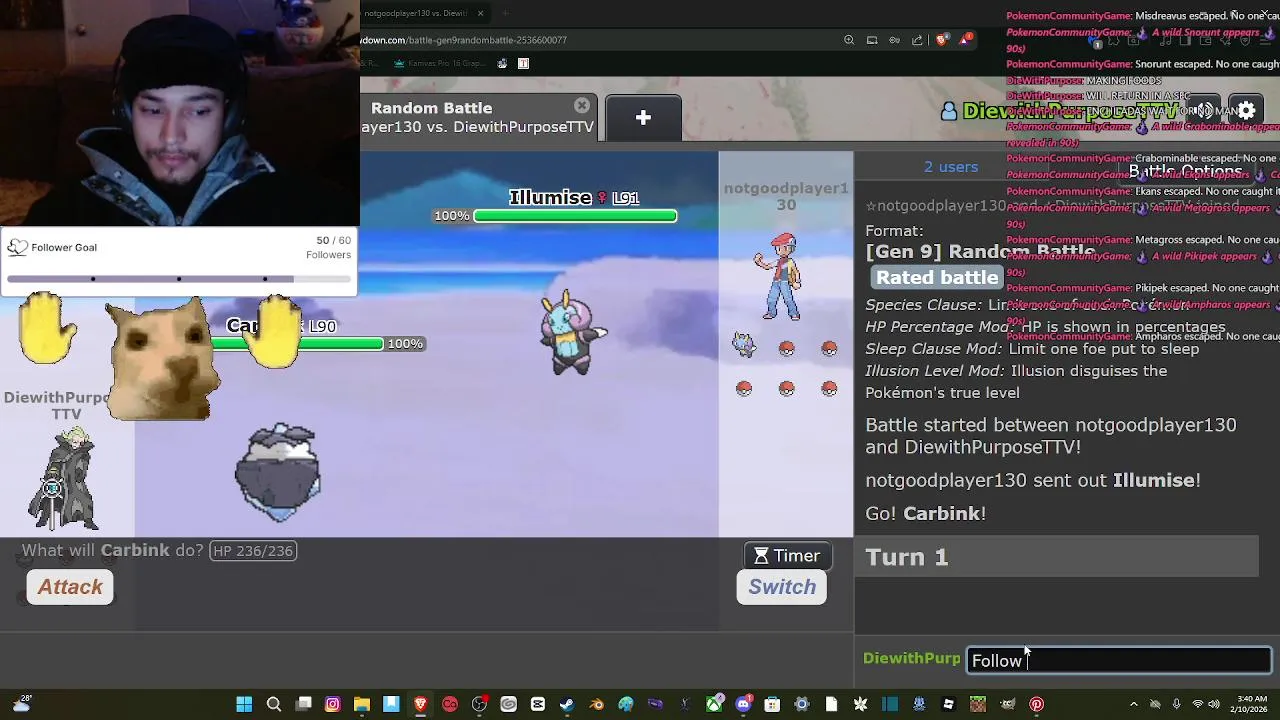Open the T icon bookmark
This screenshot has height=720, width=1280.
coord(523,63)
